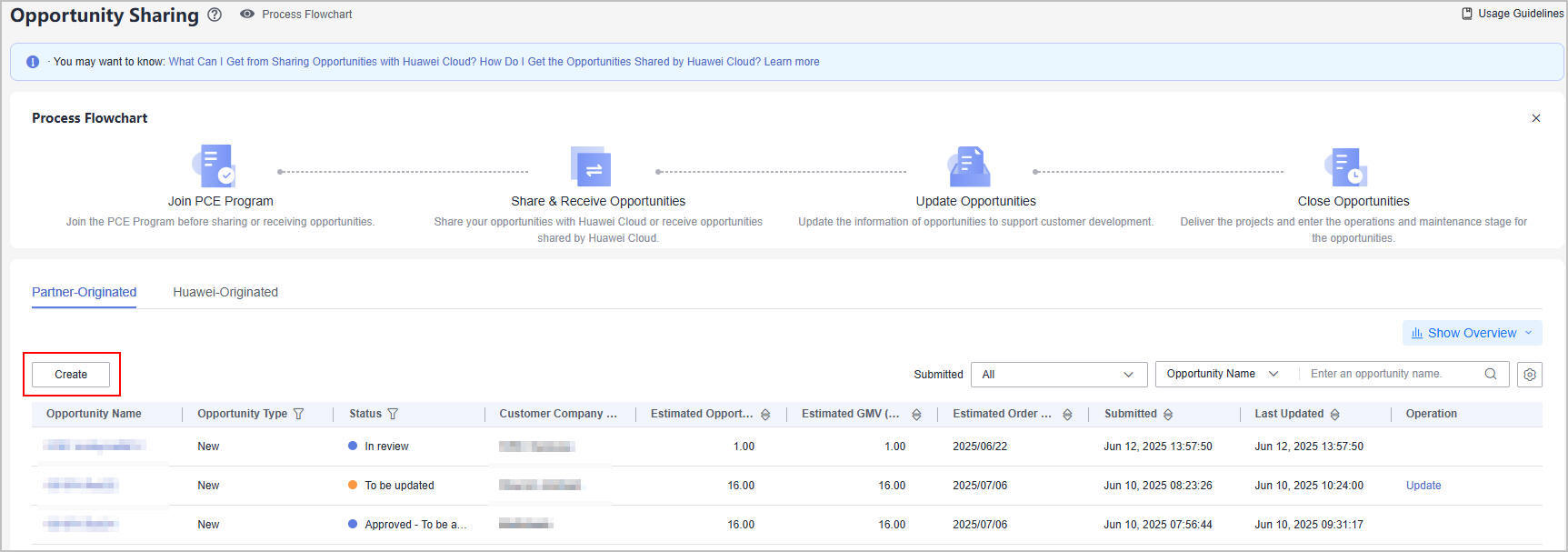The width and height of the screenshot is (1568, 552).
Task: Expand the Show Overview chevron
Action: 1528,333
